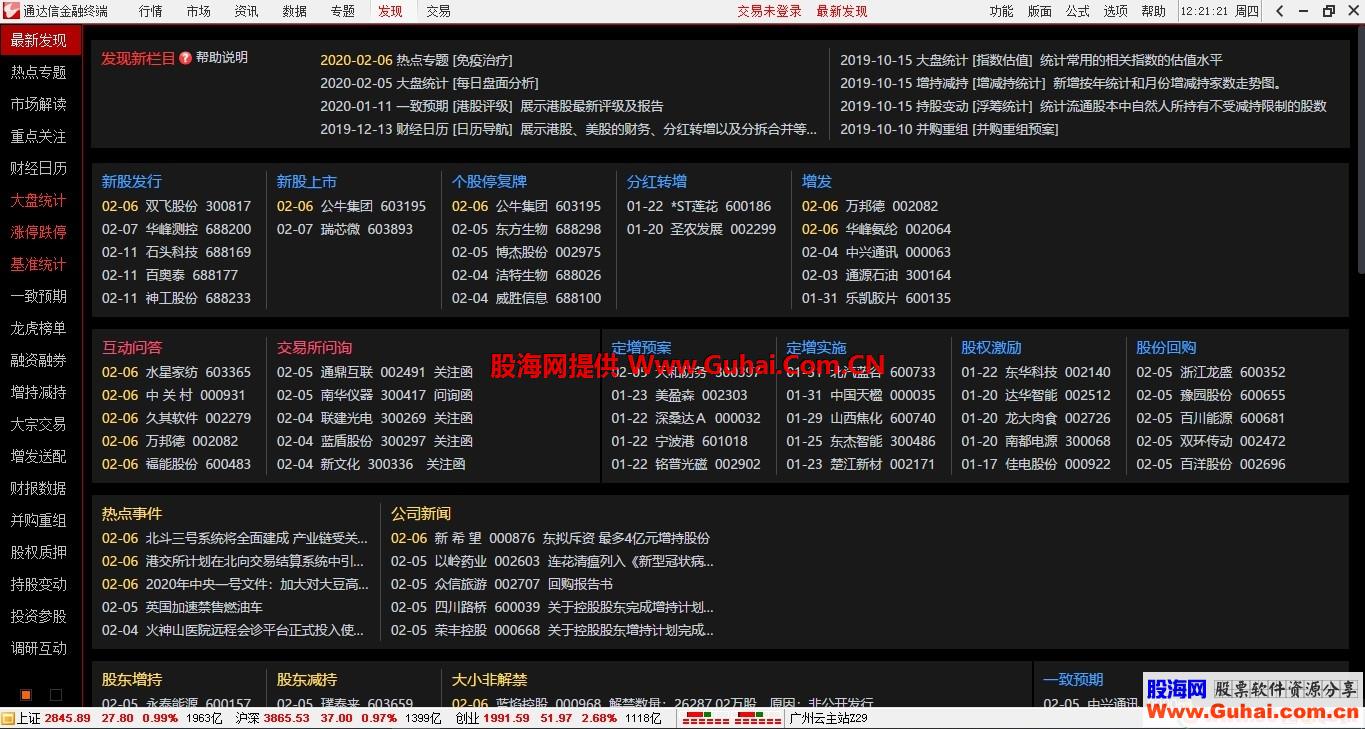Click 交易未登录 login status link
This screenshot has width=1365, height=729.
click(769, 11)
